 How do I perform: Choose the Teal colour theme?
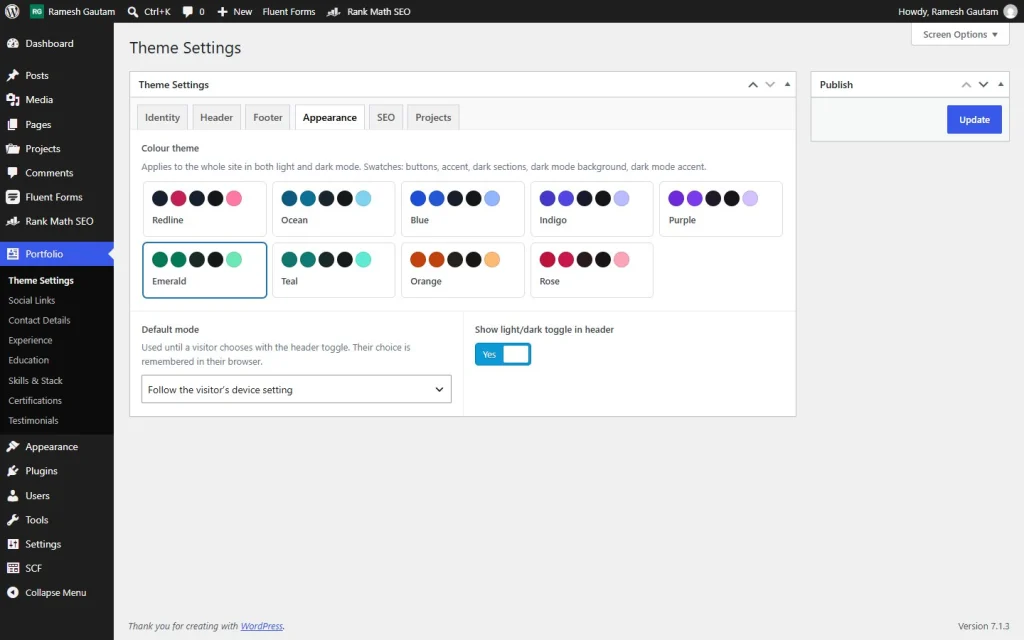[x=334, y=270]
